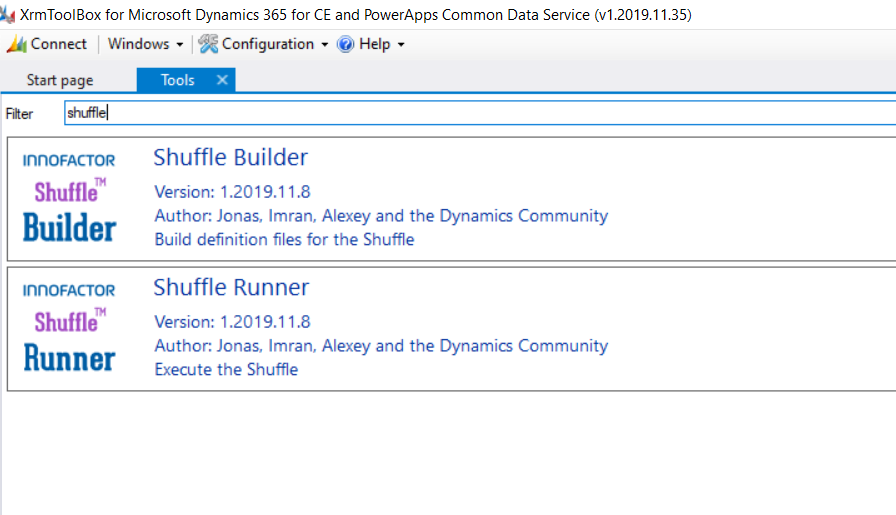Focus the Filter text box containing 'shuffle'
Viewport: 896px width, 515px height.
click(470, 113)
